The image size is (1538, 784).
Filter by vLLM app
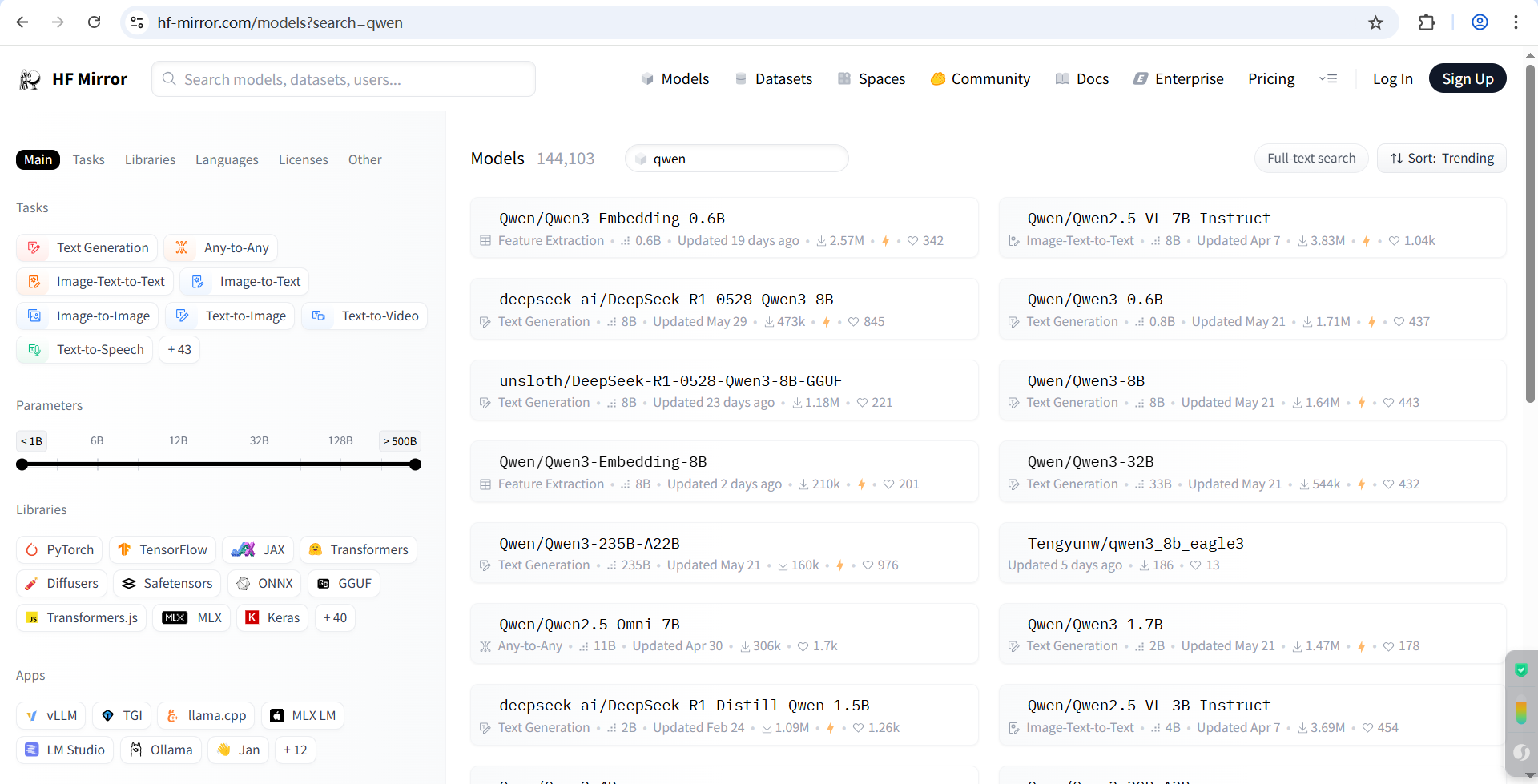point(51,716)
